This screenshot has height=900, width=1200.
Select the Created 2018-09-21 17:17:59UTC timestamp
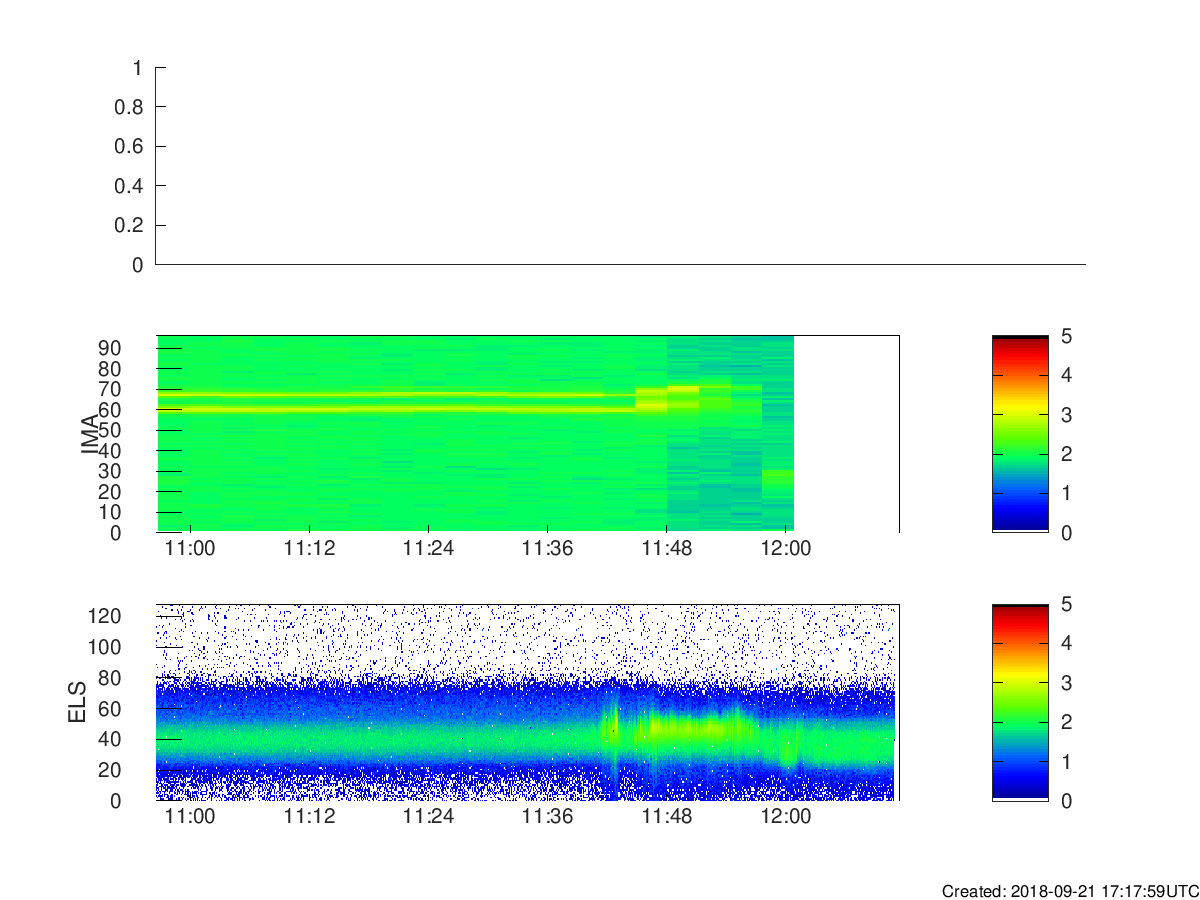tap(1069, 891)
